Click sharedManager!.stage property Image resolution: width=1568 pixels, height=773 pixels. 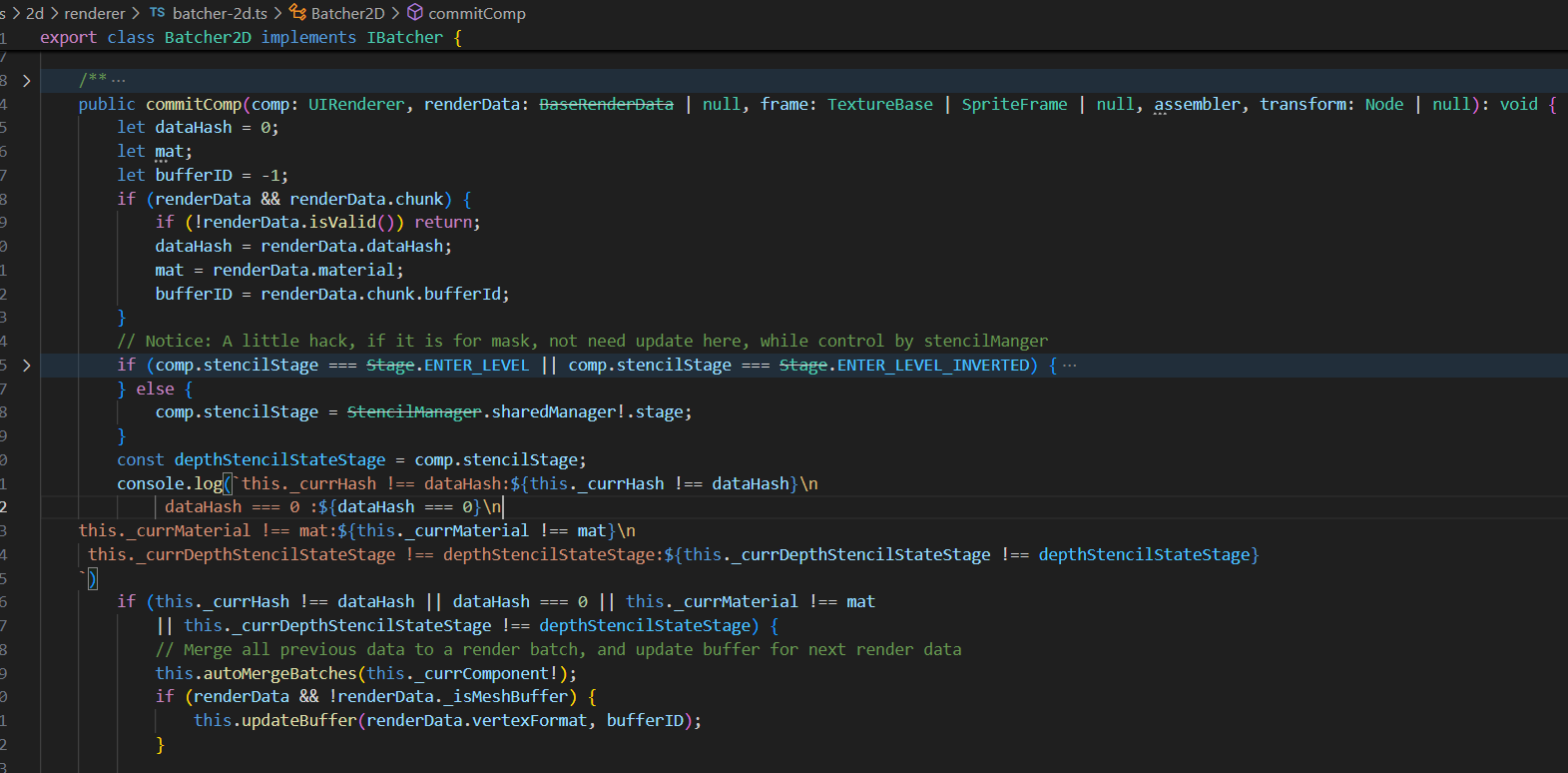click(x=587, y=412)
